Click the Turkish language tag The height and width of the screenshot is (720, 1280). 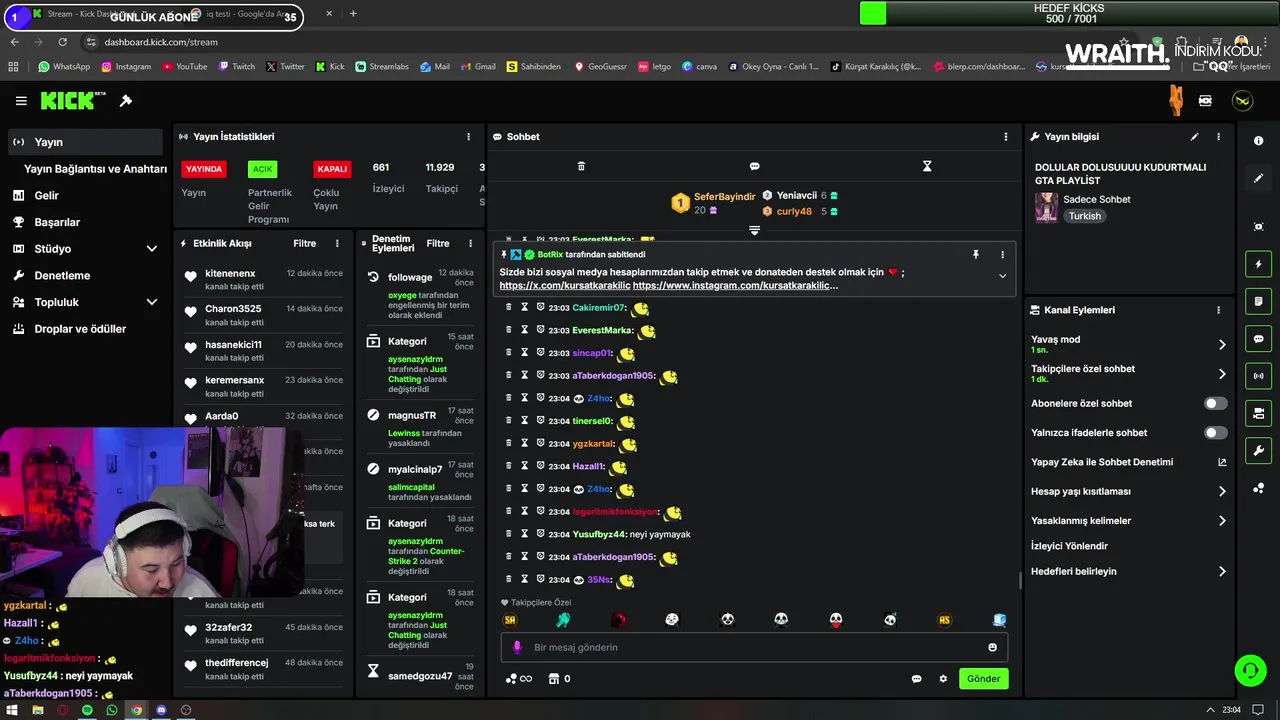[1084, 216]
